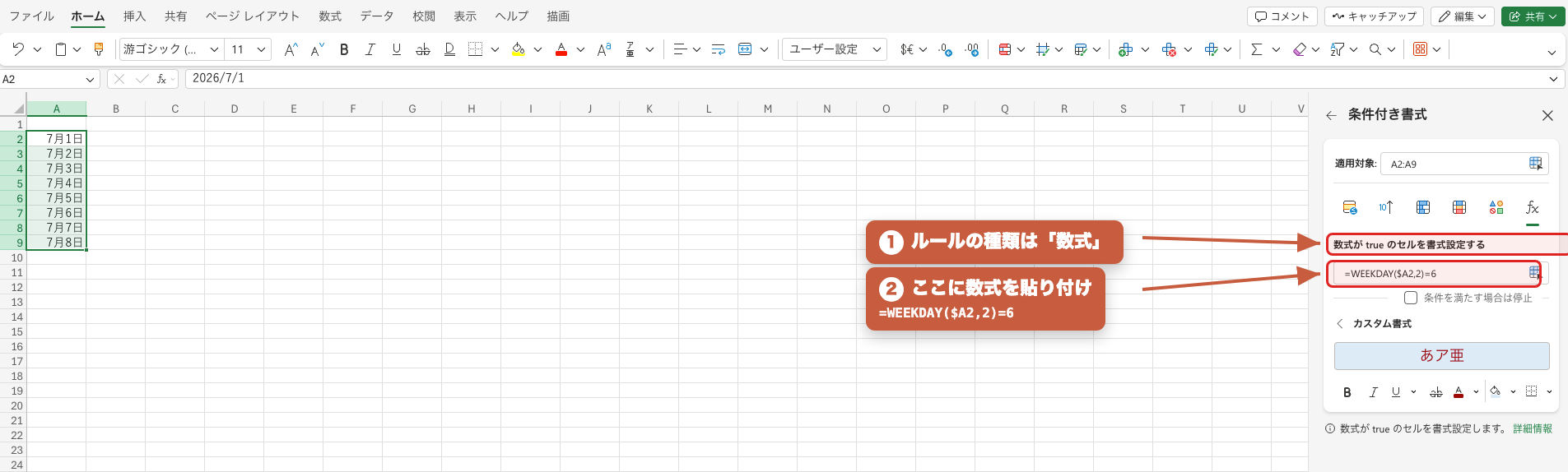Click the キャッチアップ button
This screenshot has height=472, width=1568.
1375,16
